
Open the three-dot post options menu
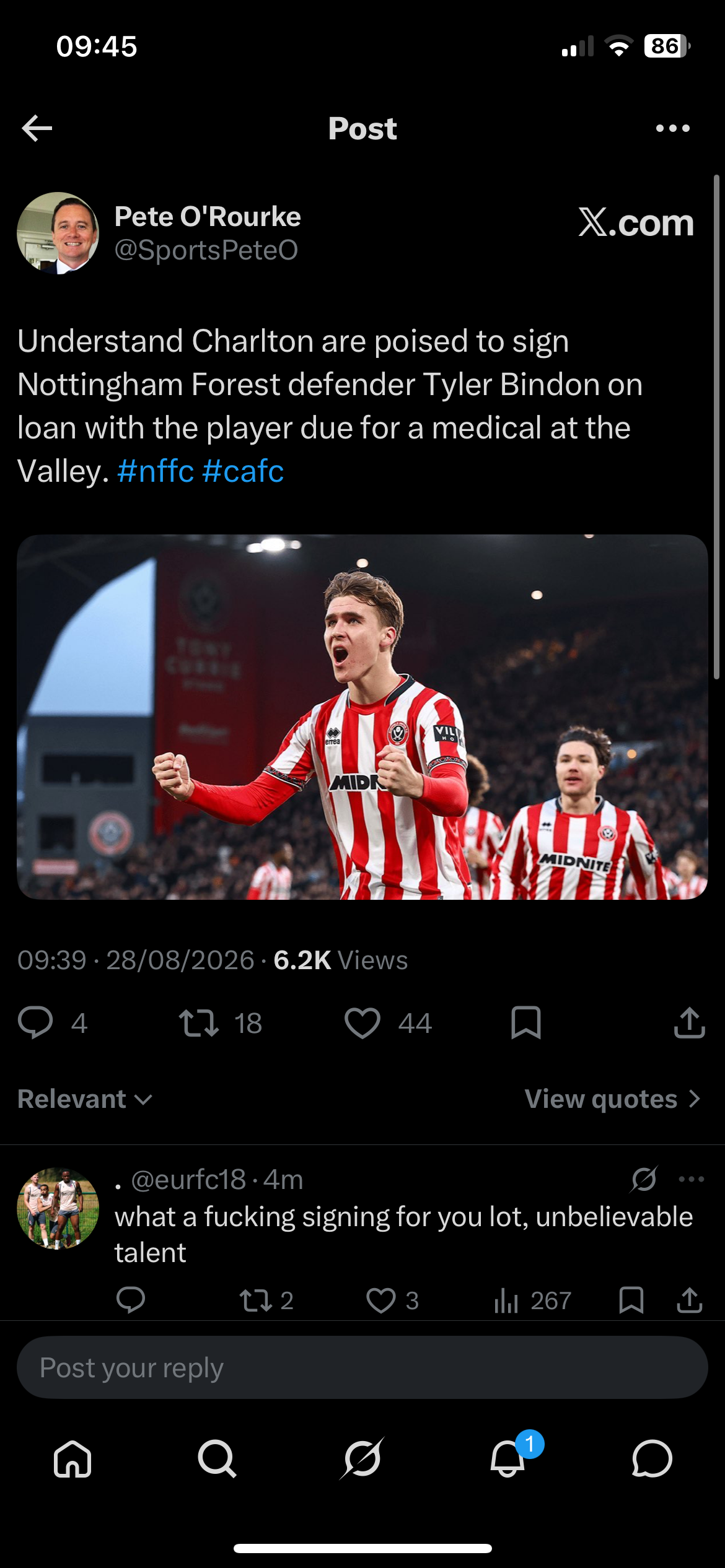(x=672, y=128)
